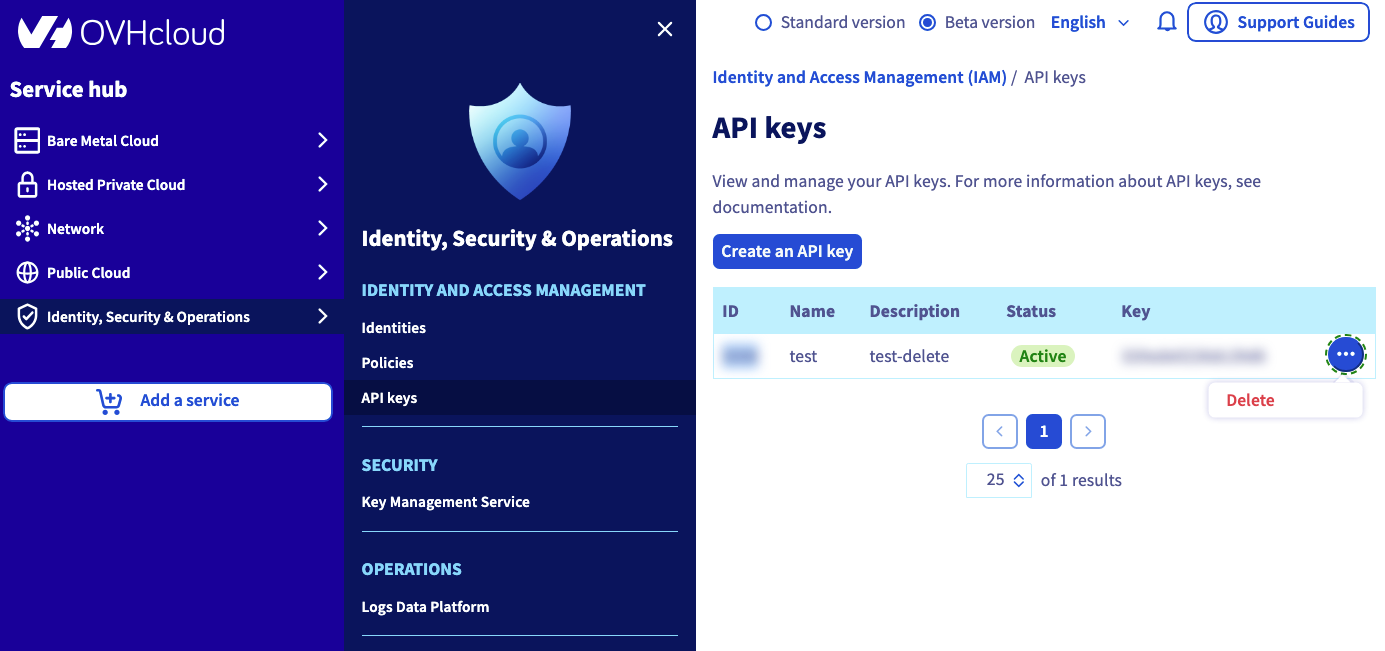Click the 'of 1 results' text

click(x=1081, y=480)
